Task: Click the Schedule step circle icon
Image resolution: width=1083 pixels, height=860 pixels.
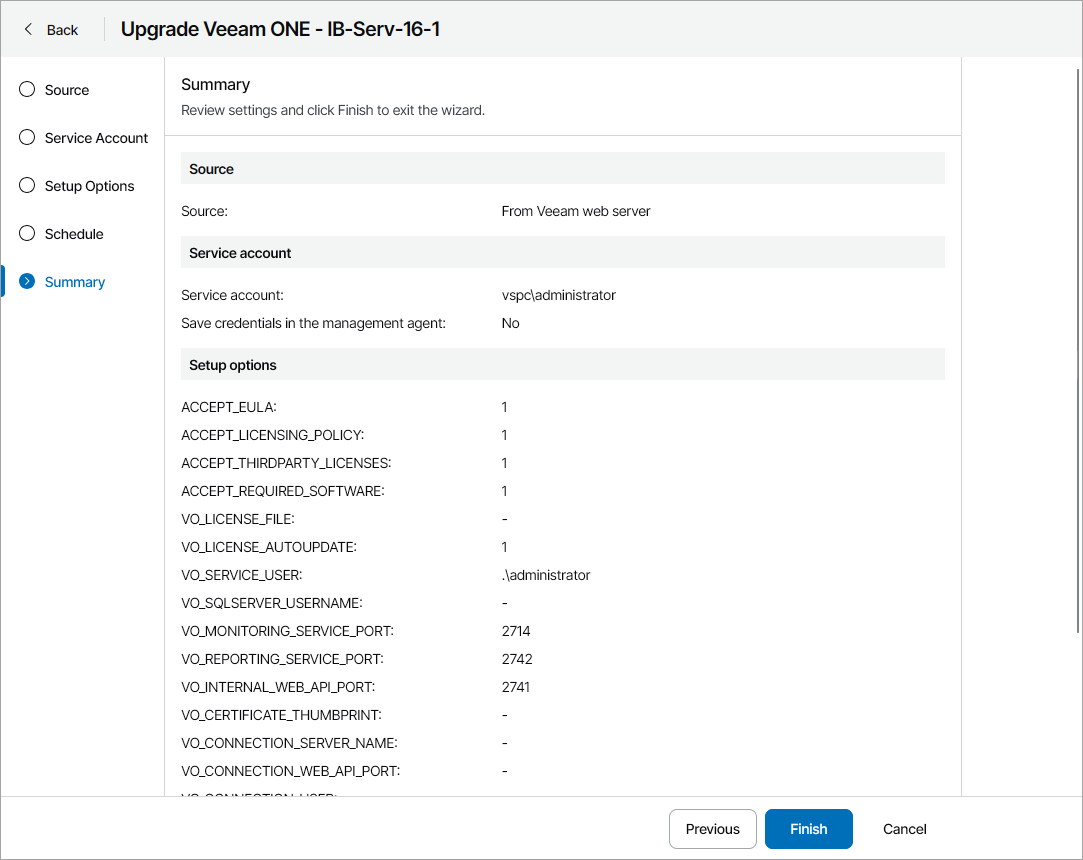Action: 27,234
